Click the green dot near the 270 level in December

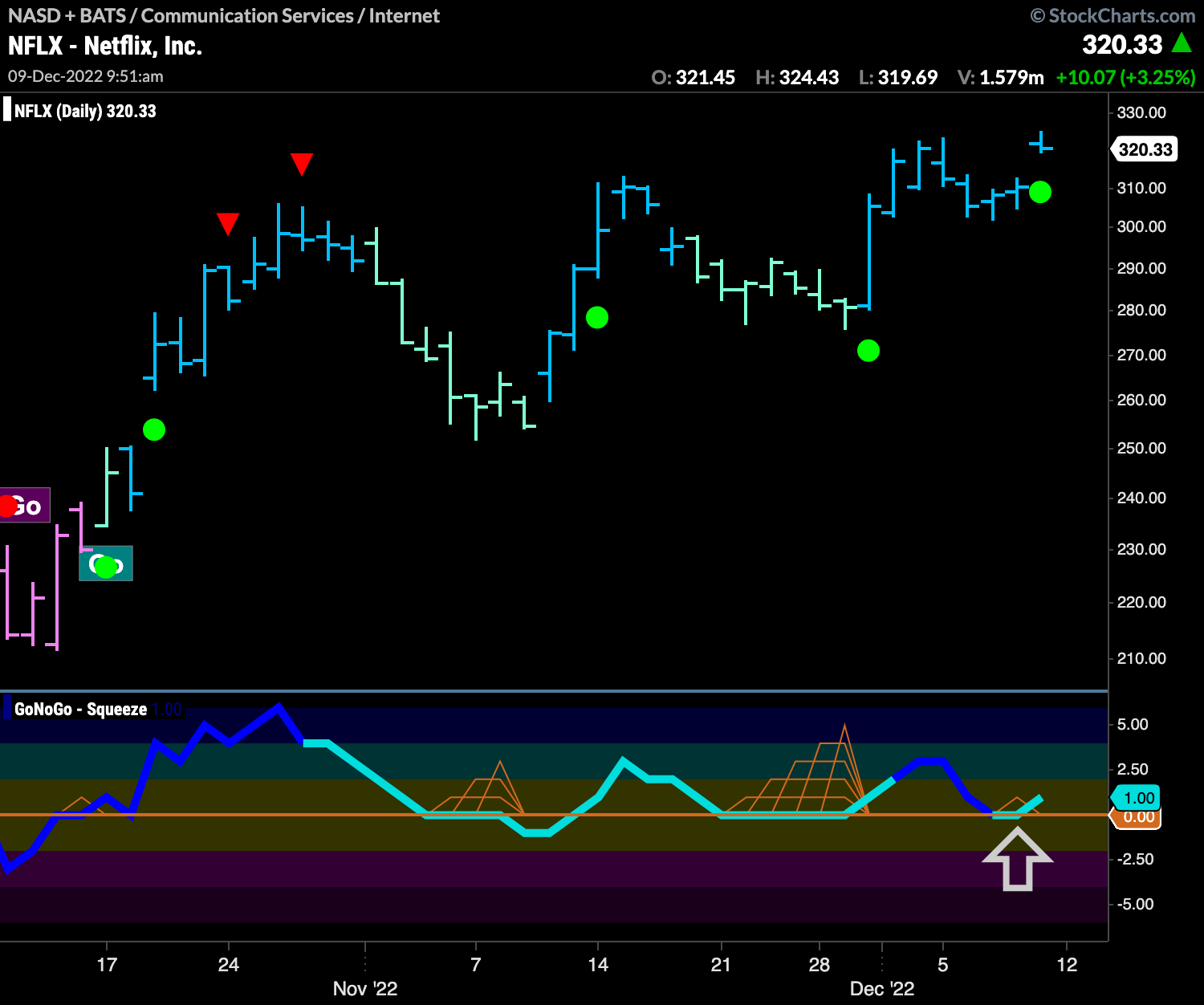(868, 351)
